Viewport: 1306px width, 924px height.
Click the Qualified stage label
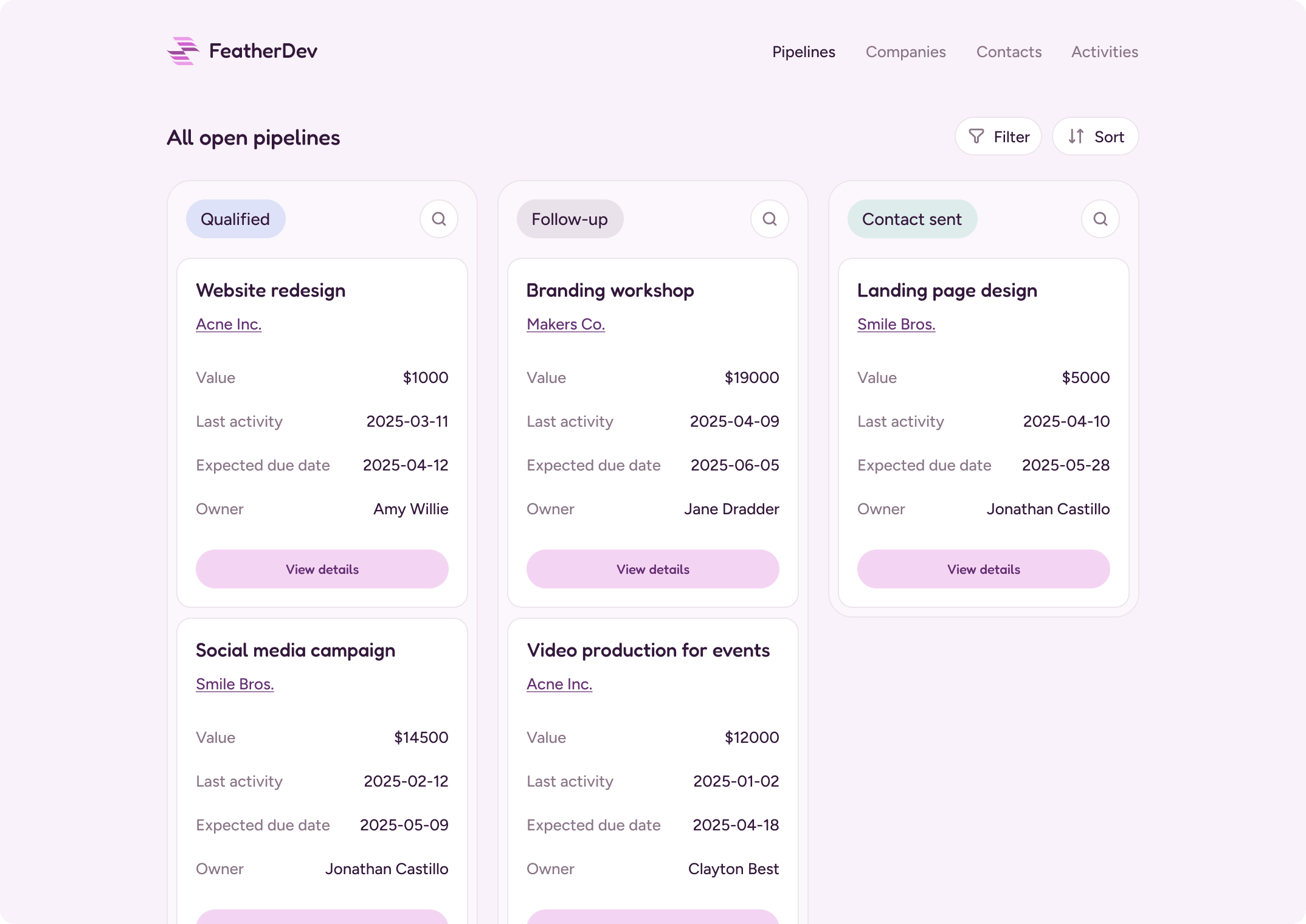tap(235, 219)
